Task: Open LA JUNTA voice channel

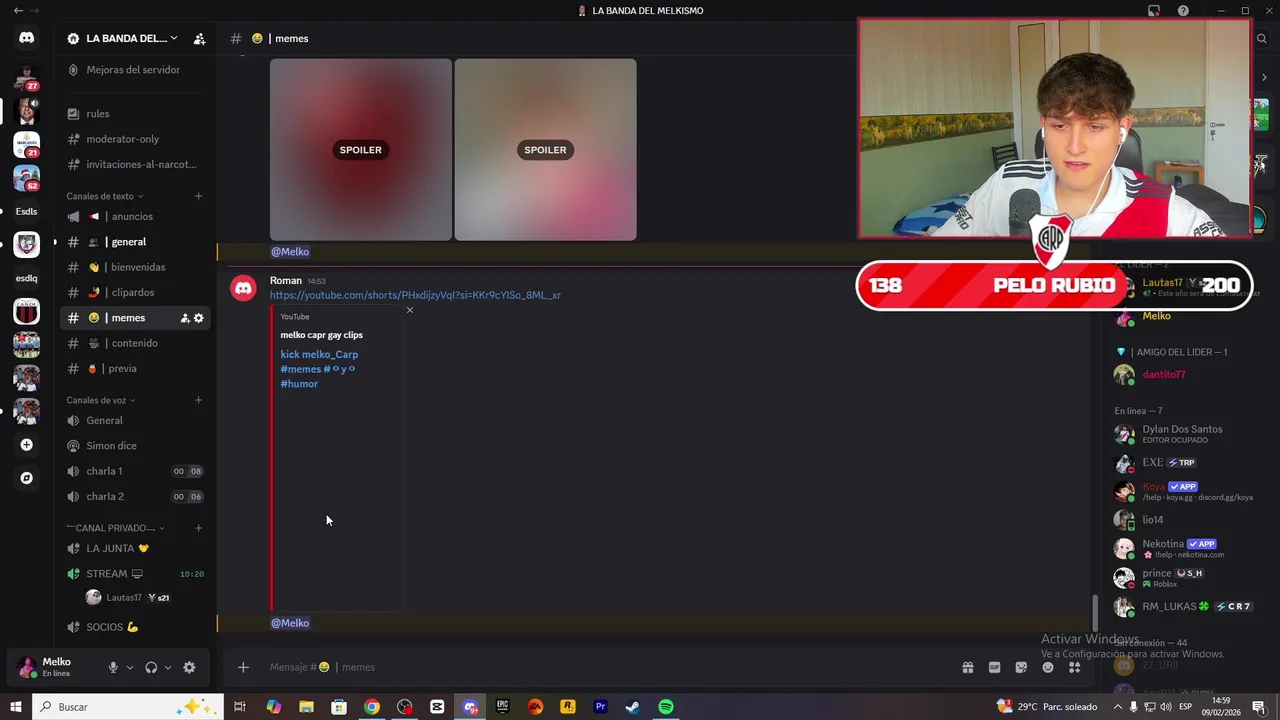Action: pyautogui.click(x=133, y=549)
